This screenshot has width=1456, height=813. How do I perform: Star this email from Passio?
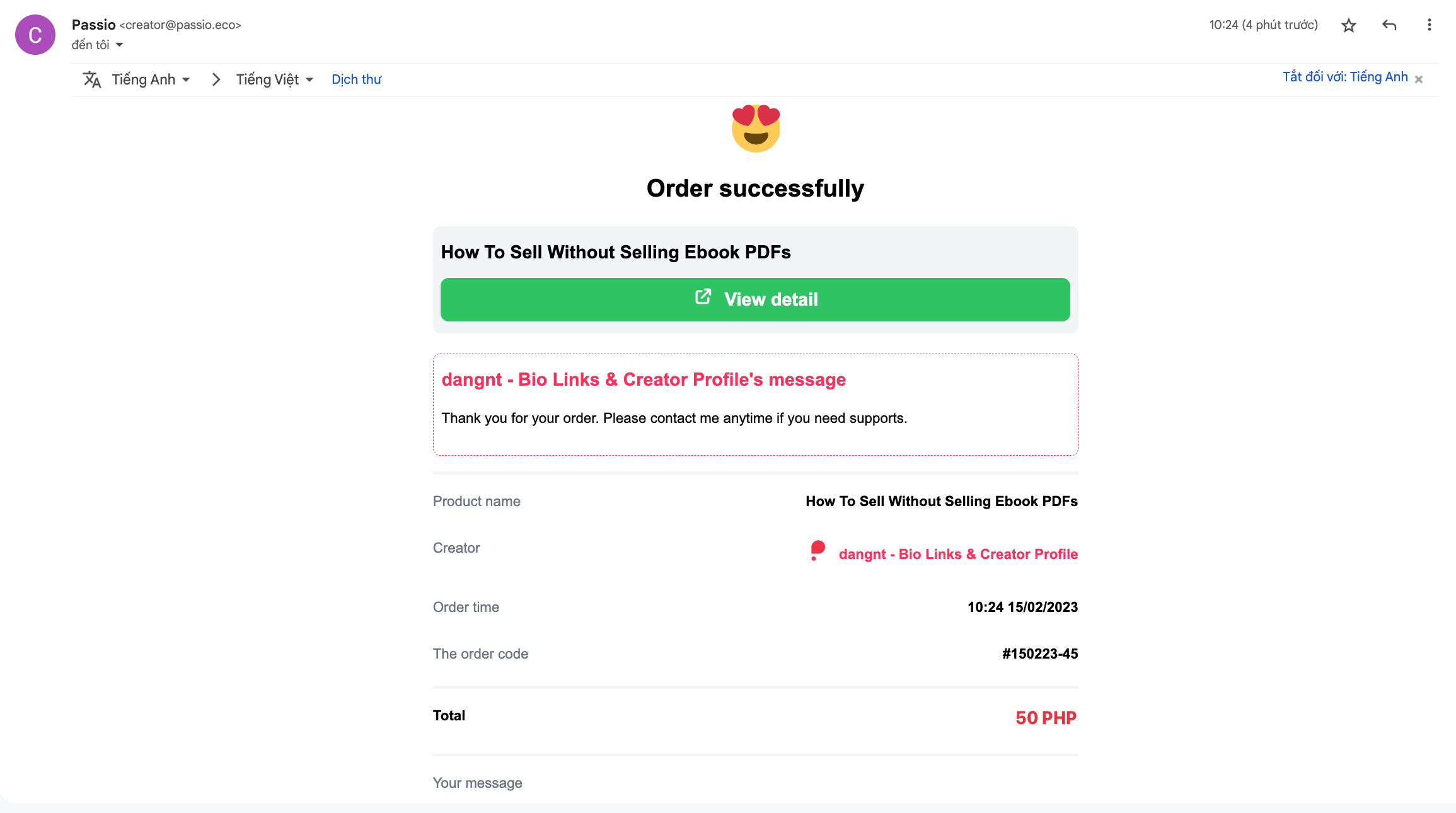click(1348, 25)
